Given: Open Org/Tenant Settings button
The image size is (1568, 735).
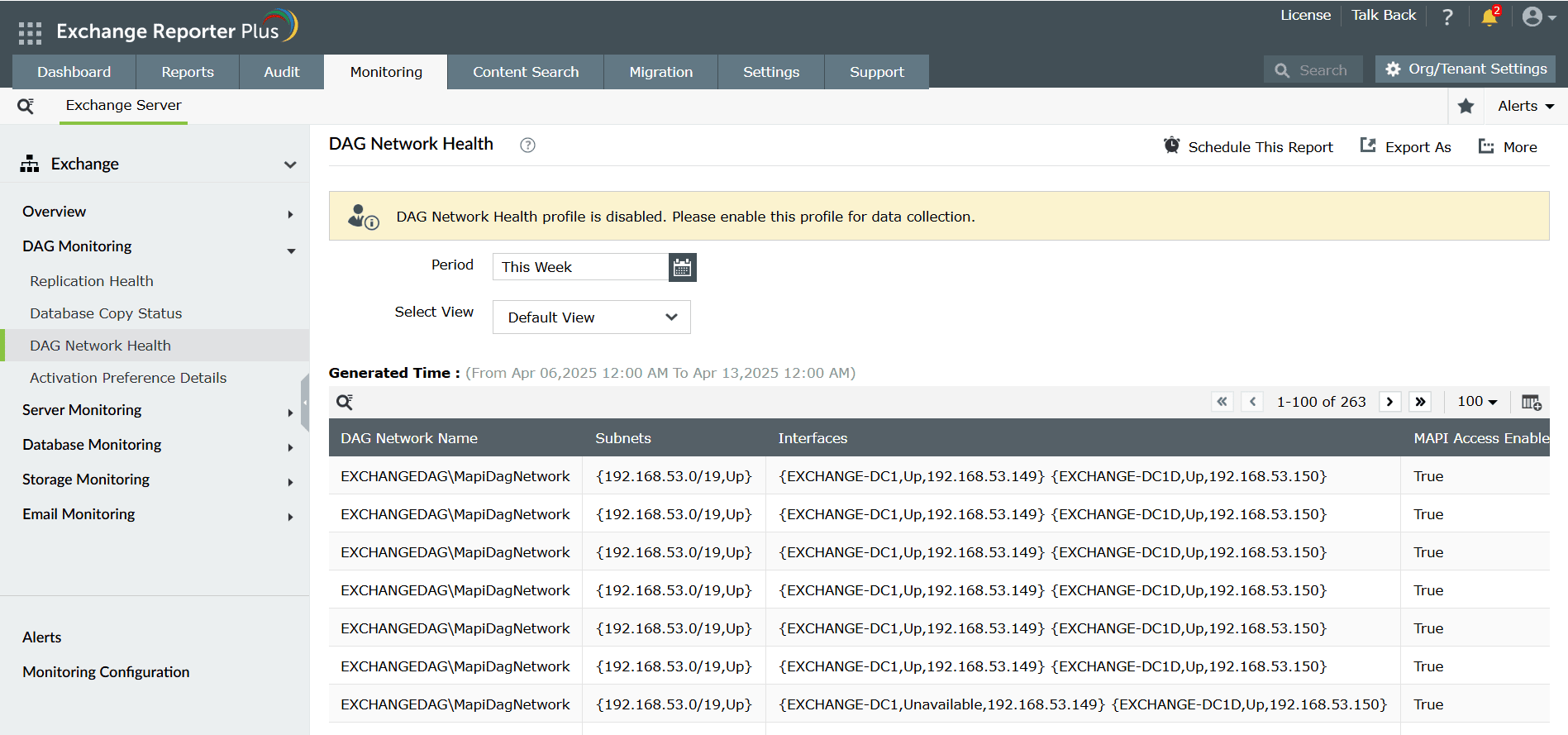Looking at the screenshot, I should point(1466,69).
